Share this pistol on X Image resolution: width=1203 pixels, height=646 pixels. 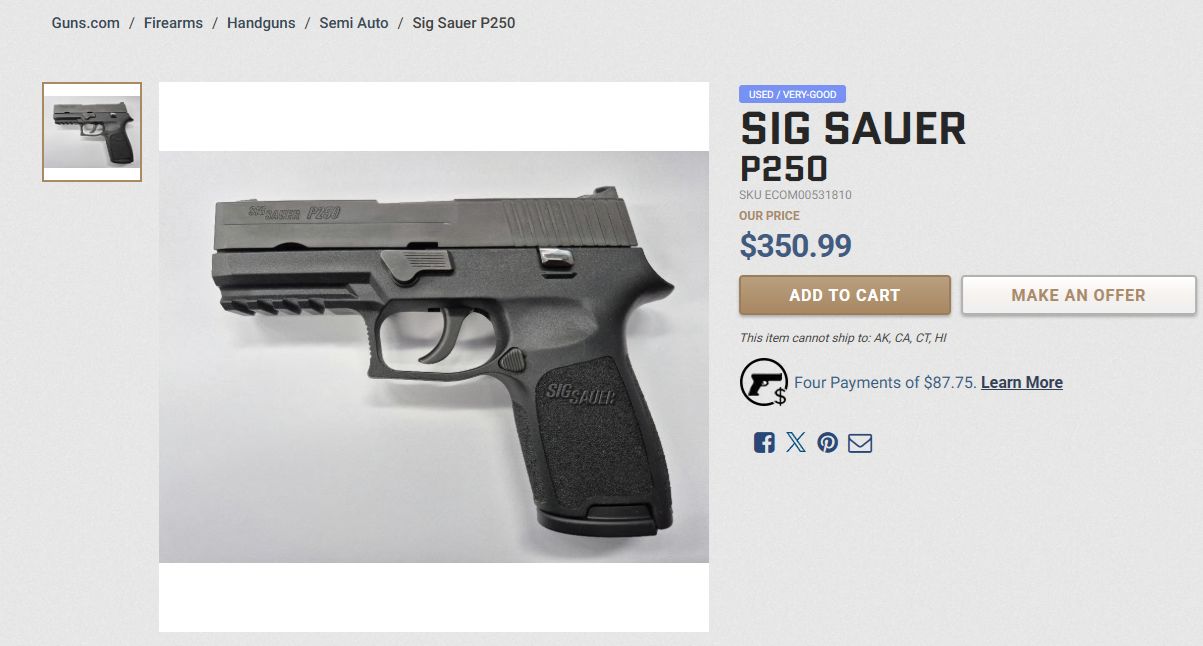click(x=796, y=443)
